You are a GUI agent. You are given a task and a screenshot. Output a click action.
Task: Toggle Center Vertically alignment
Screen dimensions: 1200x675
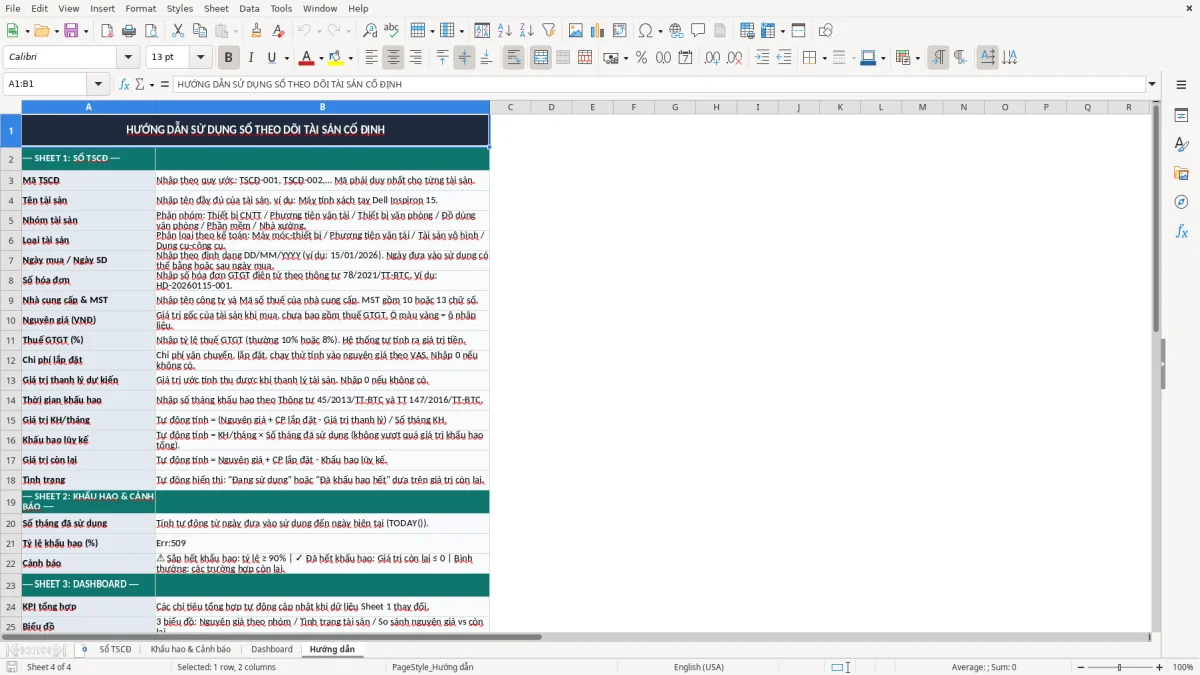464,58
